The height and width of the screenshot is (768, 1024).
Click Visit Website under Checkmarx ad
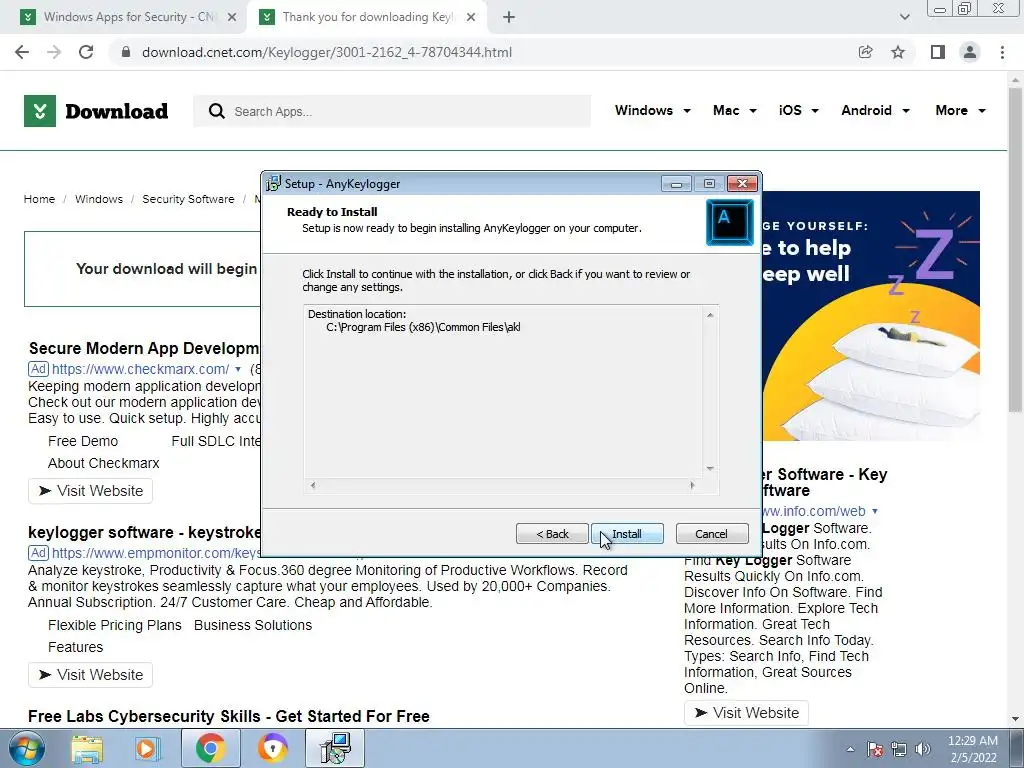click(90, 491)
